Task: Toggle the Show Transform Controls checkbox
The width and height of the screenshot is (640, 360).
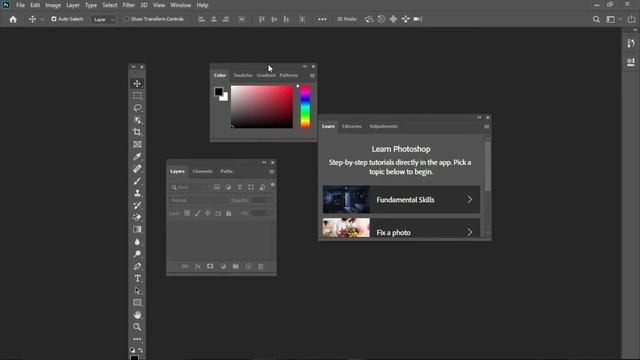Action: (x=127, y=19)
